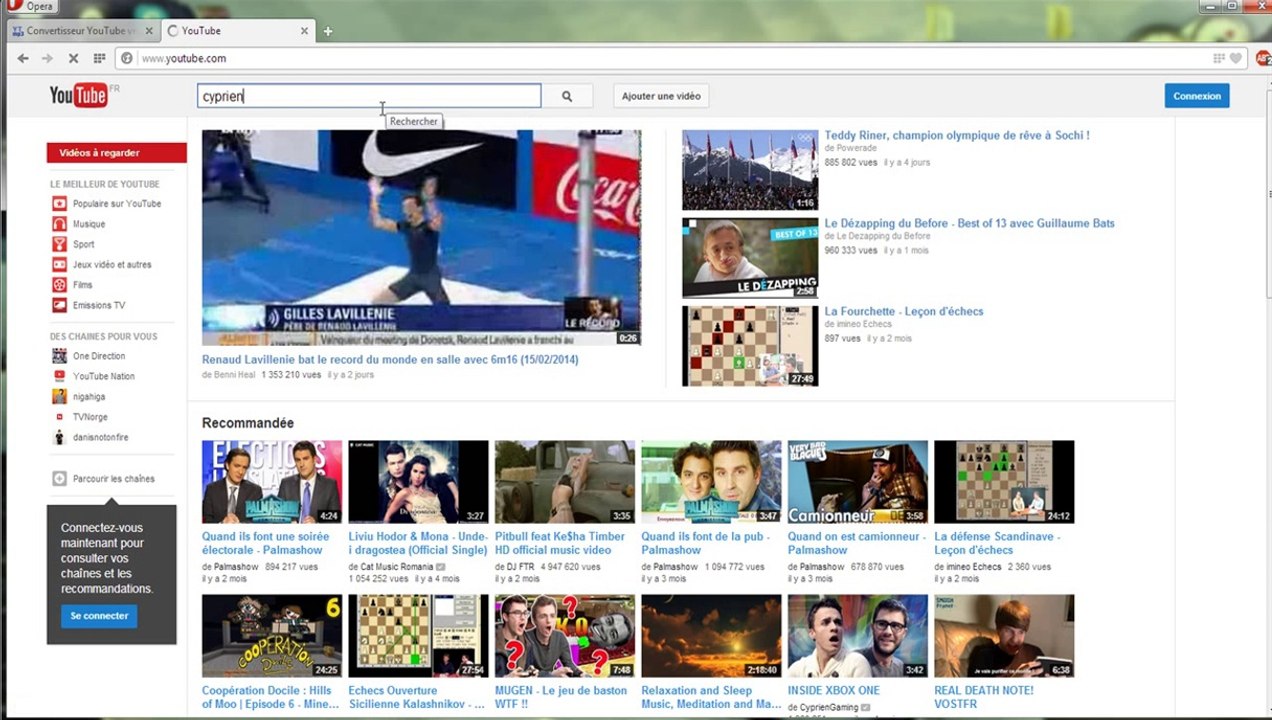
Task: Click the YouTube Nation channel icon
Action: (60, 376)
